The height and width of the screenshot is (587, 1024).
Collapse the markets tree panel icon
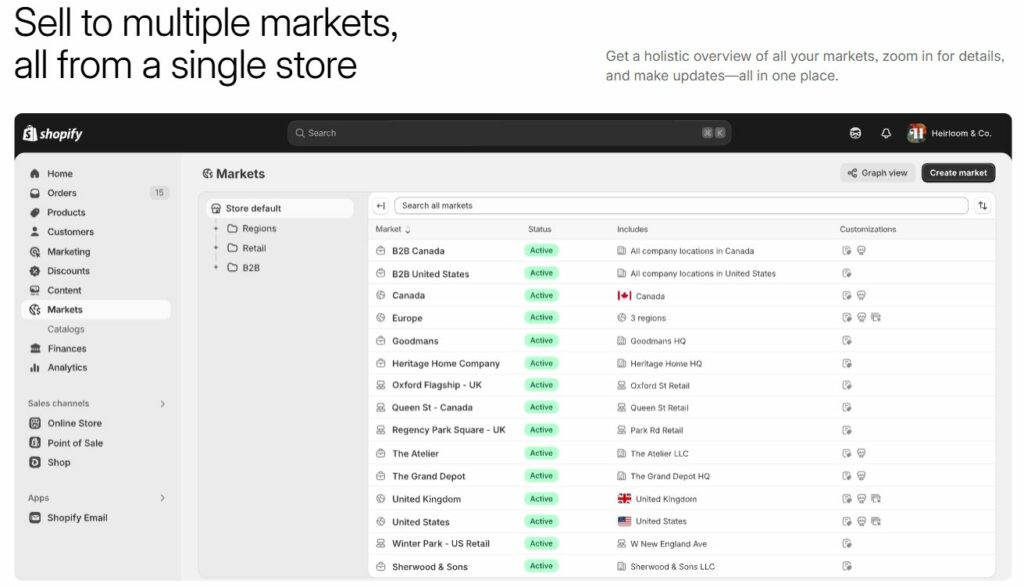point(381,206)
